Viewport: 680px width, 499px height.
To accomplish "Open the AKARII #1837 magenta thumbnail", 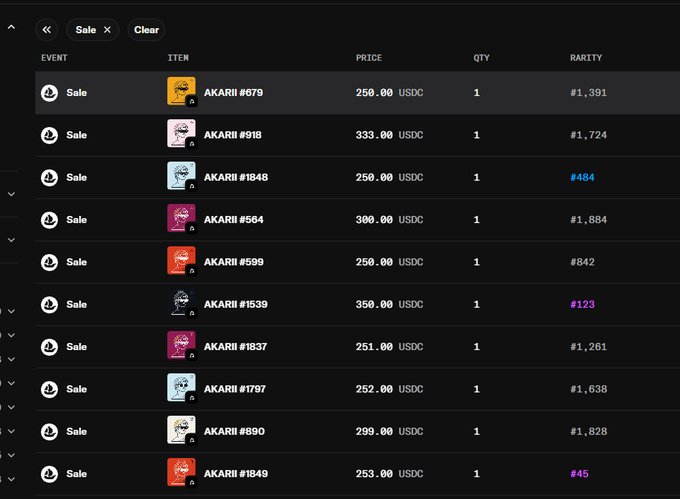I will [181, 345].
